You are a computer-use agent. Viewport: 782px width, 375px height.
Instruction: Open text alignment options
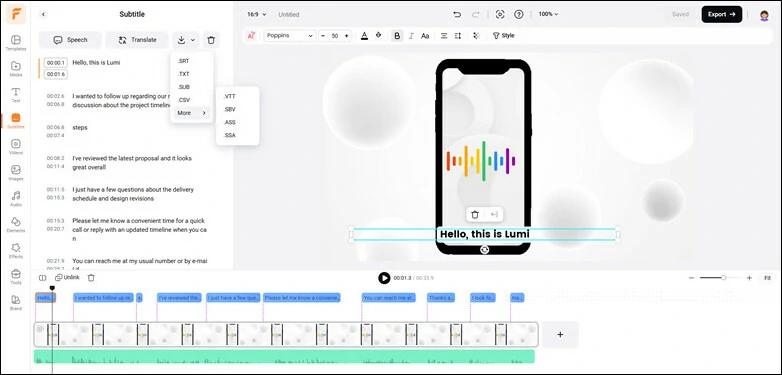(x=444, y=35)
